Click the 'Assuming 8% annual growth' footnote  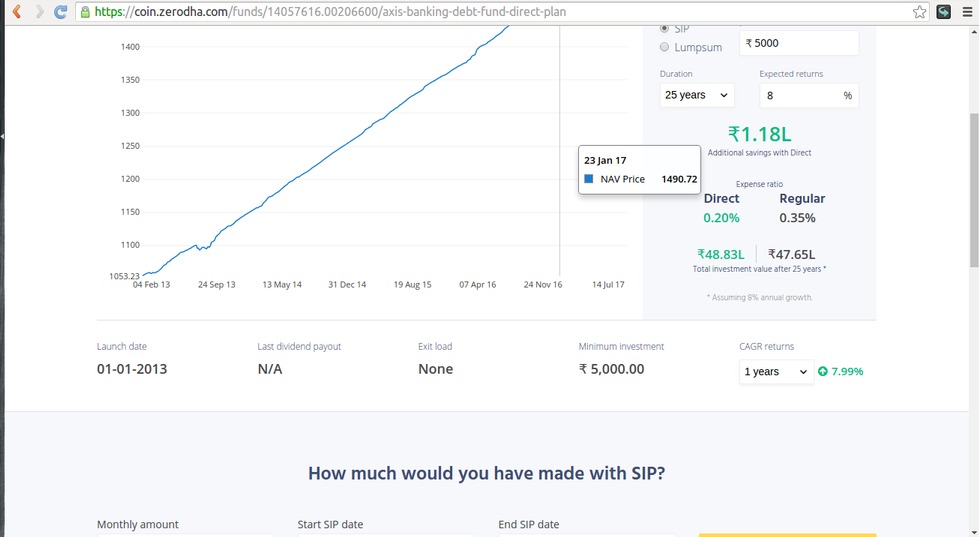[759, 298]
